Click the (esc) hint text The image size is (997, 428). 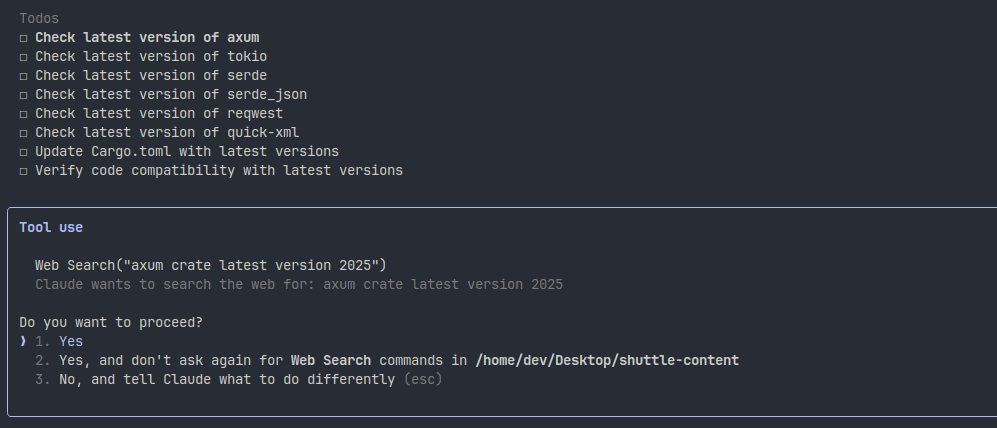click(x=423, y=380)
